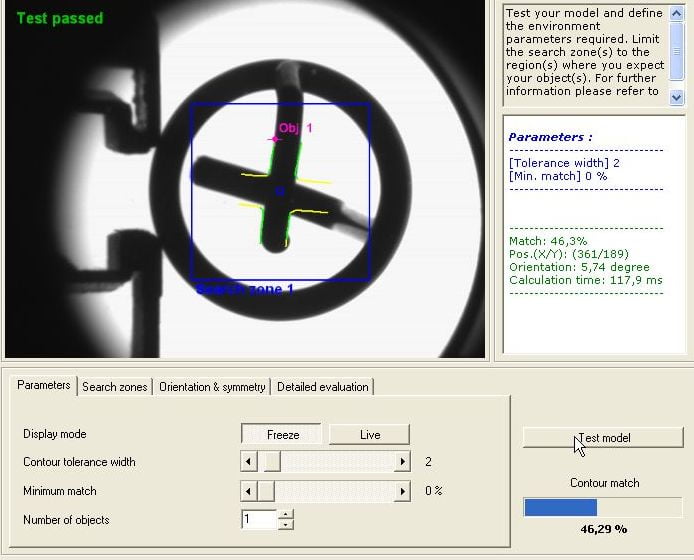The width and height of the screenshot is (694, 560).
Task: Click the blue center point marker in image
Action: [x=280, y=190]
